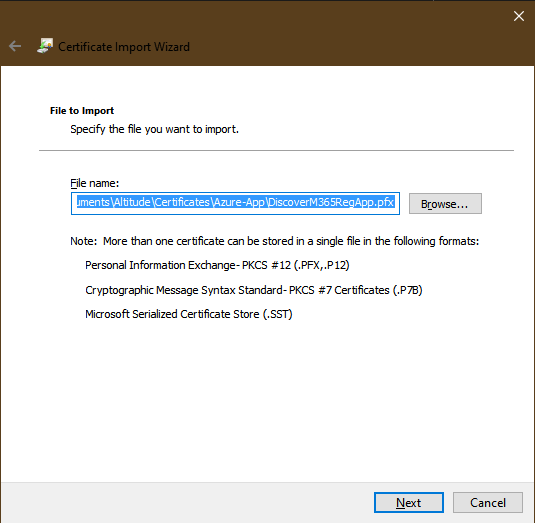Viewport: 535px width, 523px height.
Task: Proceed with the Next button
Action: (x=409, y=502)
